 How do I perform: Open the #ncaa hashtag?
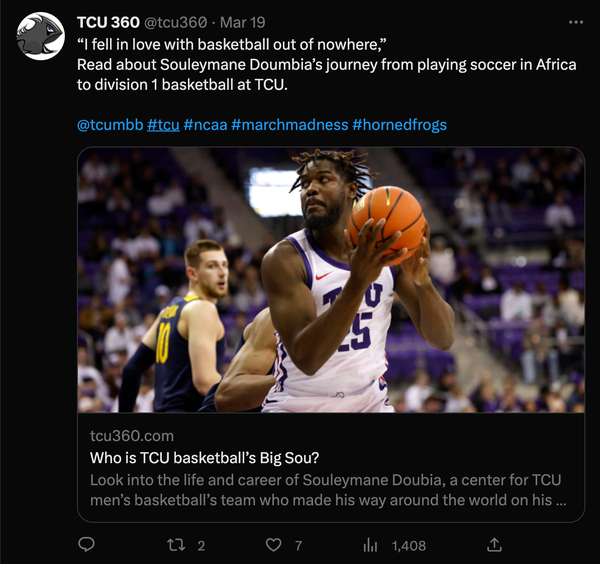(x=205, y=125)
